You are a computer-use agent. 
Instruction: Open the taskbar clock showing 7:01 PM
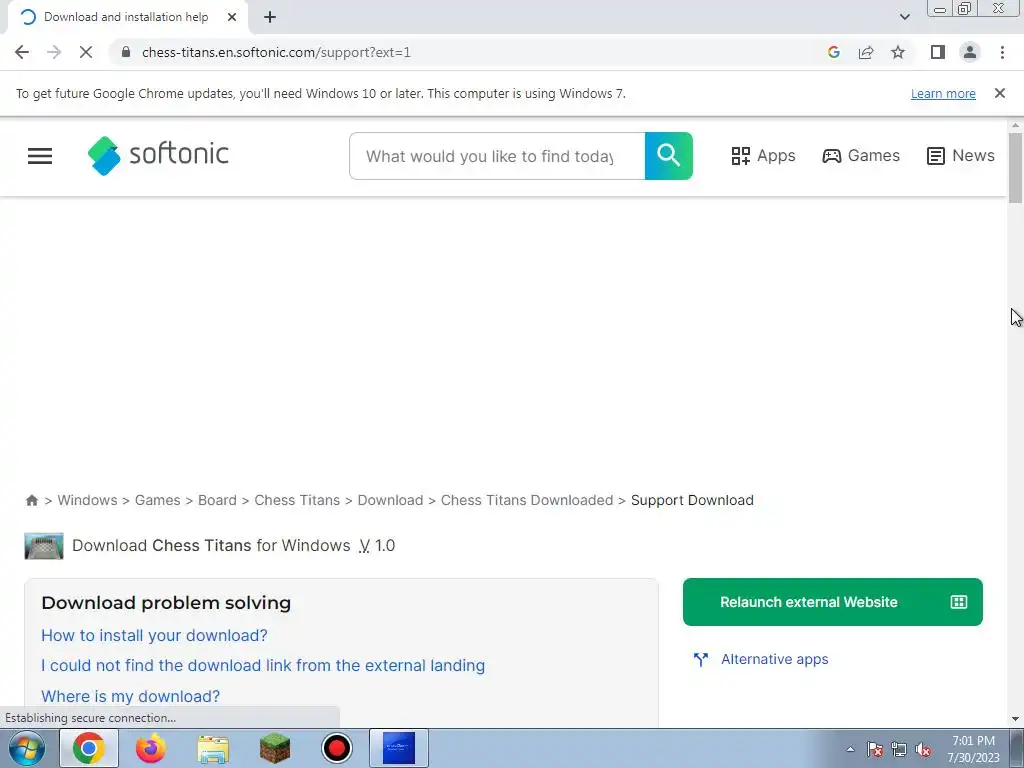pyautogui.click(x=973, y=749)
